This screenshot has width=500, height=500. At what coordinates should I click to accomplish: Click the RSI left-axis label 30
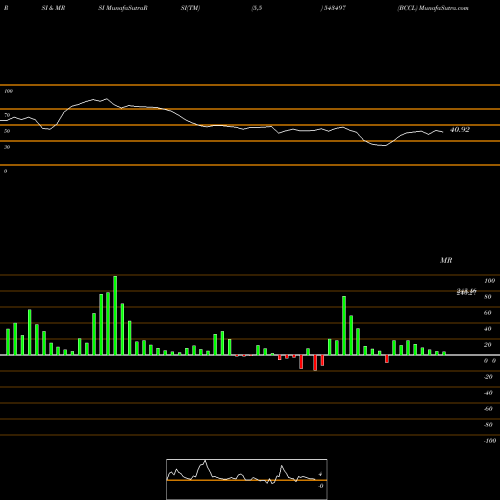(7, 147)
